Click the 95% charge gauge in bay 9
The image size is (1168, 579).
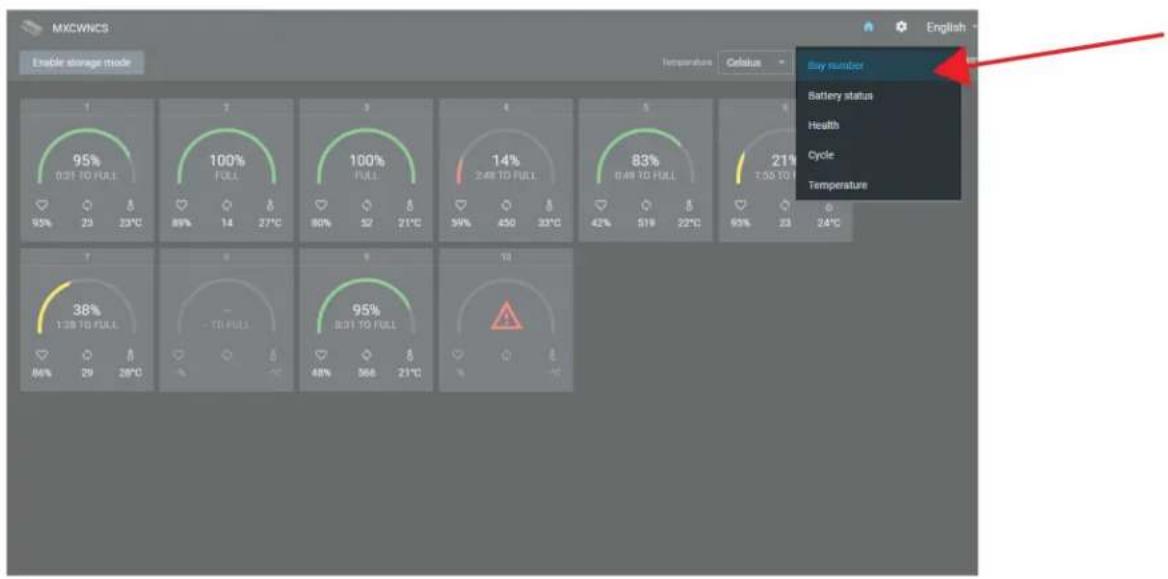(366, 307)
